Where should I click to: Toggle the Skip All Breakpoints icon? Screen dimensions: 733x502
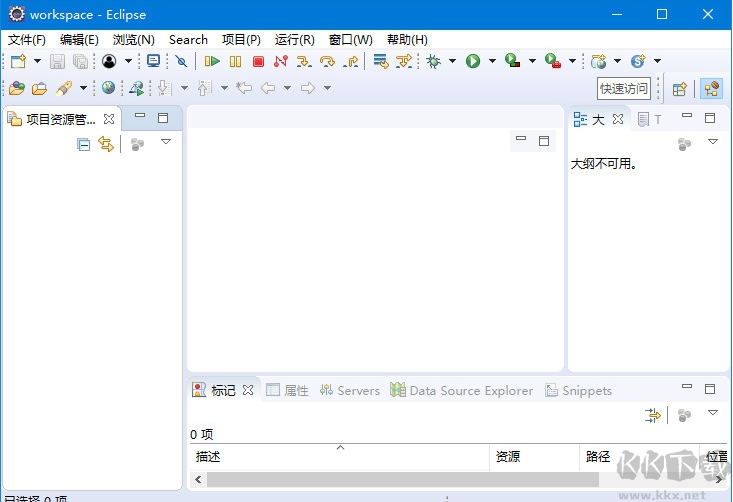click(181, 62)
